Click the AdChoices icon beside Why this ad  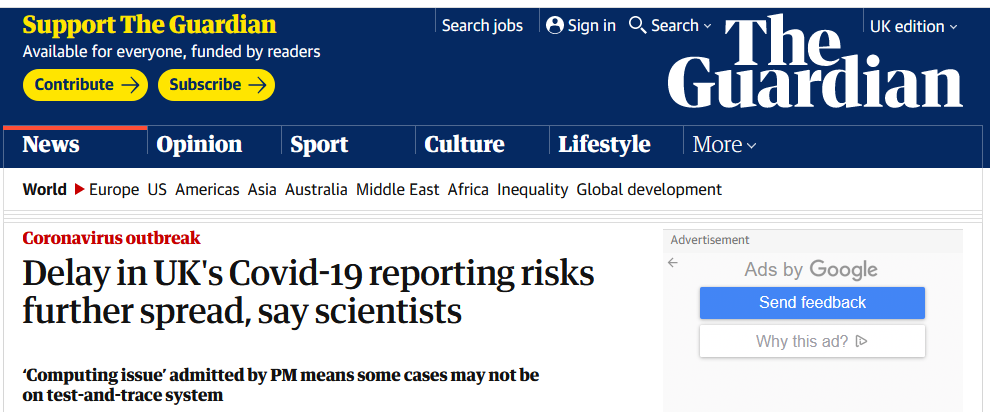point(861,341)
